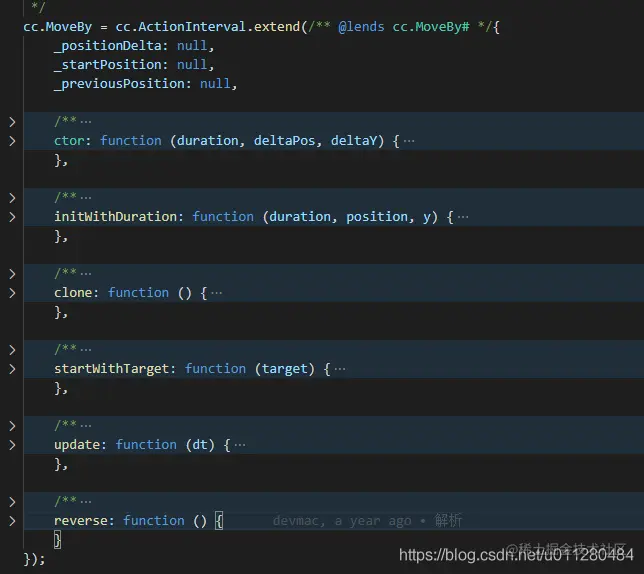Click the reverse function name

(80, 521)
